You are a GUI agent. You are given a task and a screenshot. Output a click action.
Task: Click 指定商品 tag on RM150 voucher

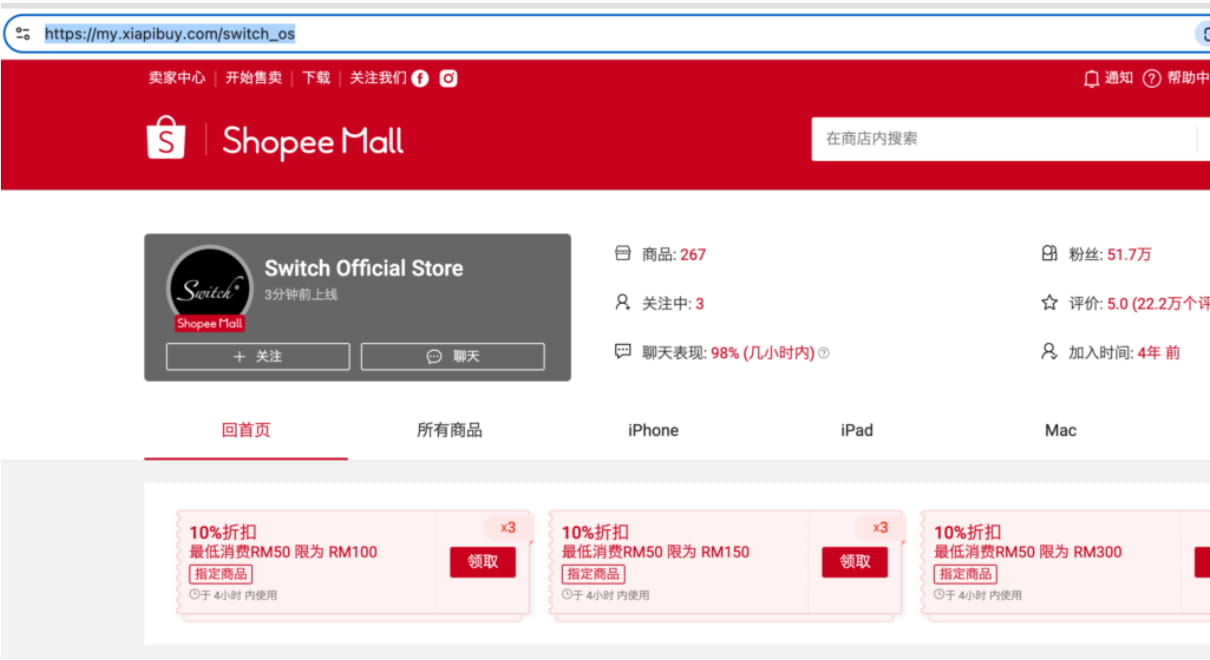[x=593, y=574]
